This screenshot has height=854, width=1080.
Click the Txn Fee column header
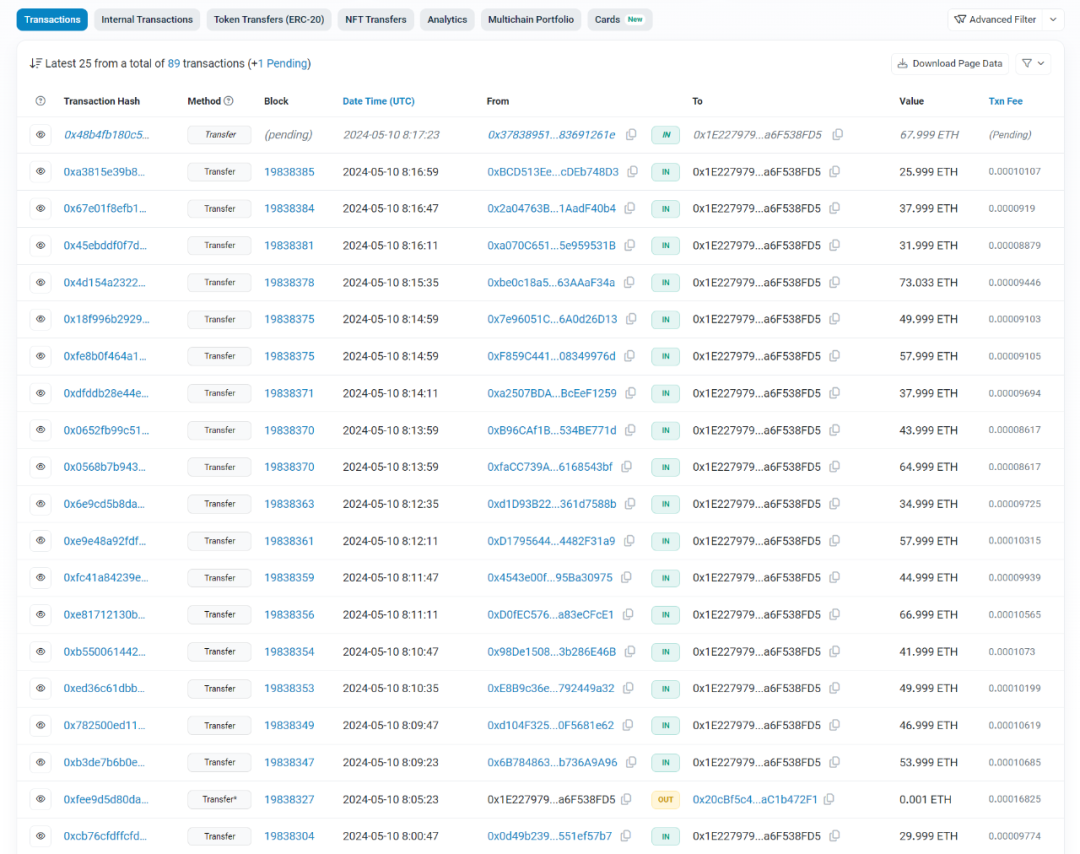(x=1005, y=101)
